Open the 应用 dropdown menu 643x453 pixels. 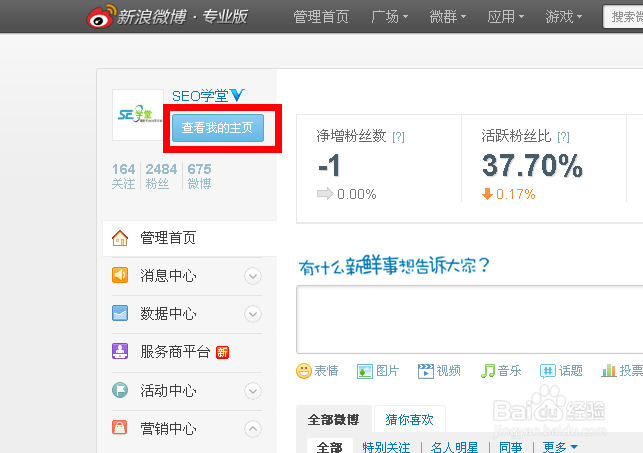pos(506,17)
